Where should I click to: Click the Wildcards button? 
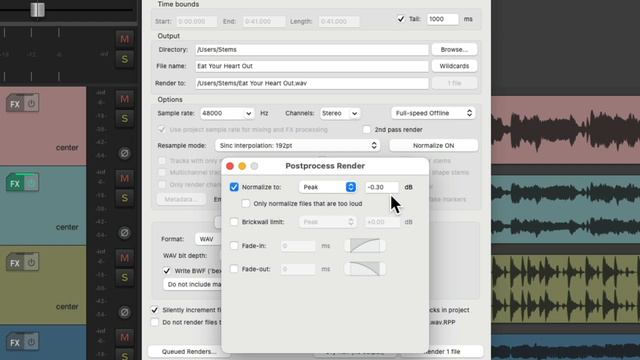coord(454,66)
